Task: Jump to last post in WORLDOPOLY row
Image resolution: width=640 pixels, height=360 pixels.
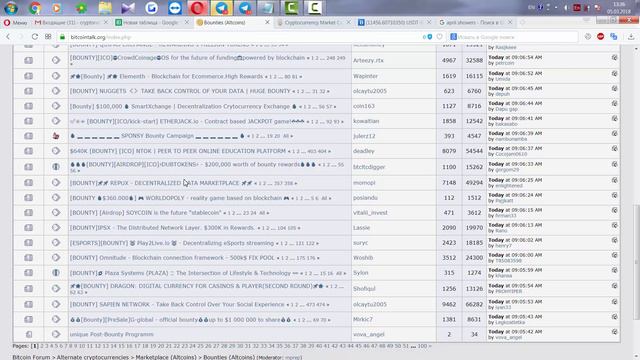Action: point(614,196)
